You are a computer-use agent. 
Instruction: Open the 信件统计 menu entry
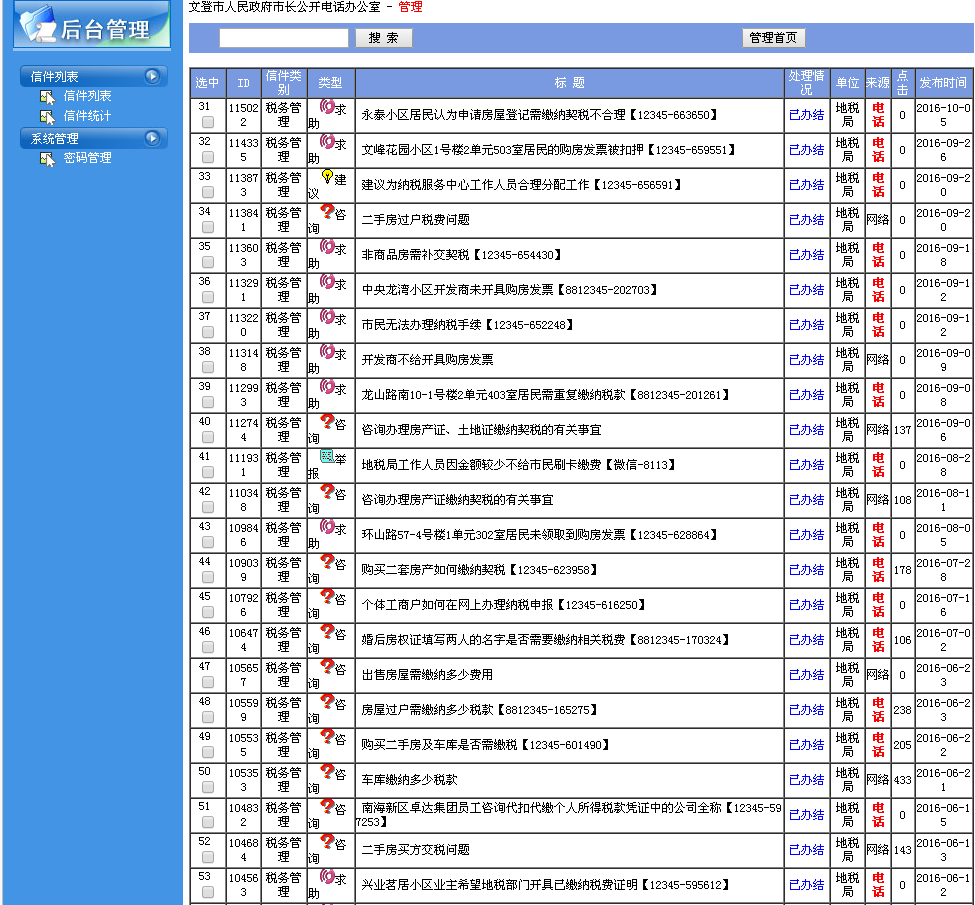pos(87,116)
